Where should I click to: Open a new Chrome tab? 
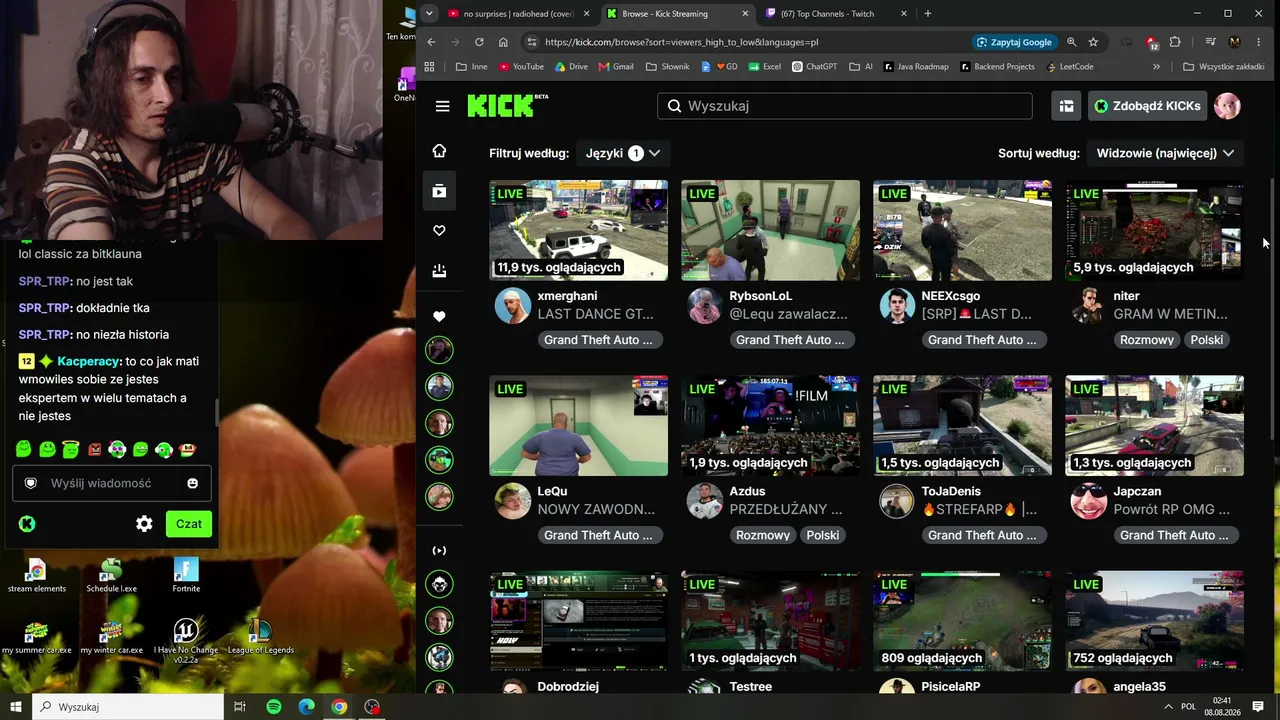tap(927, 14)
